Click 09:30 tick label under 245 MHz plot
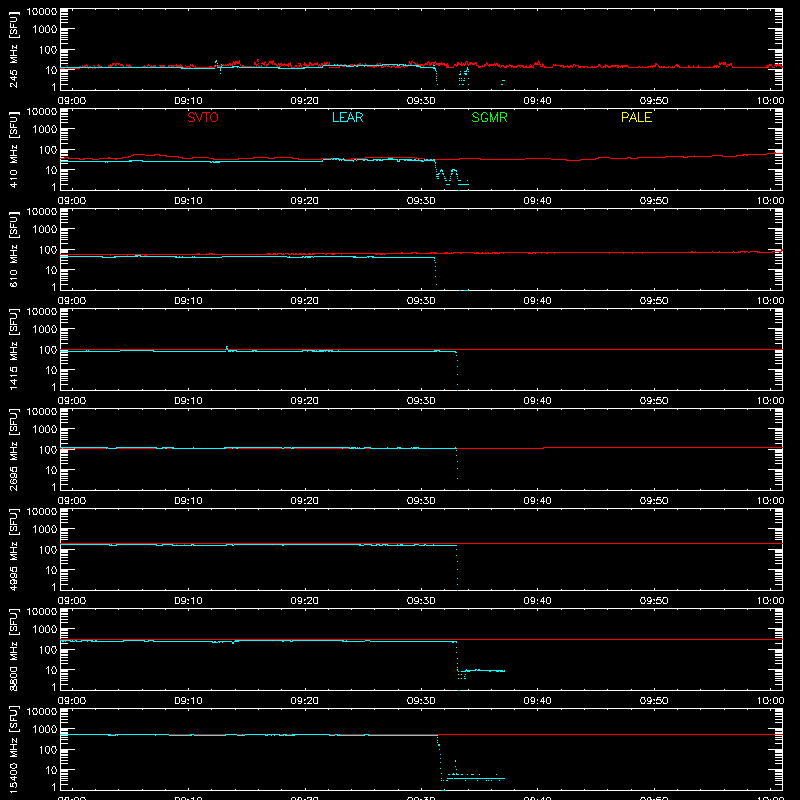This screenshot has height=800, width=800. tap(421, 101)
